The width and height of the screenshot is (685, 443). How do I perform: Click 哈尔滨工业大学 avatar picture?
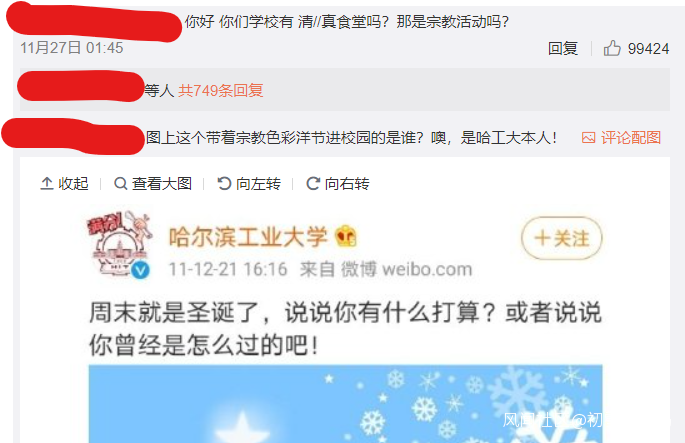(119, 244)
